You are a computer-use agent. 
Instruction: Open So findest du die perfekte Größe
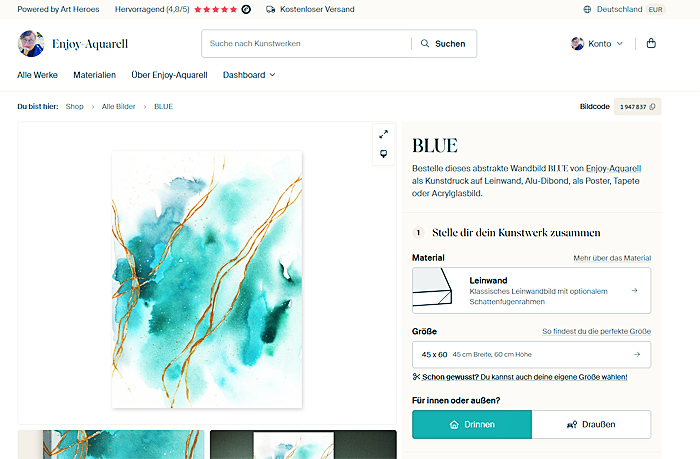tap(596, 331)
